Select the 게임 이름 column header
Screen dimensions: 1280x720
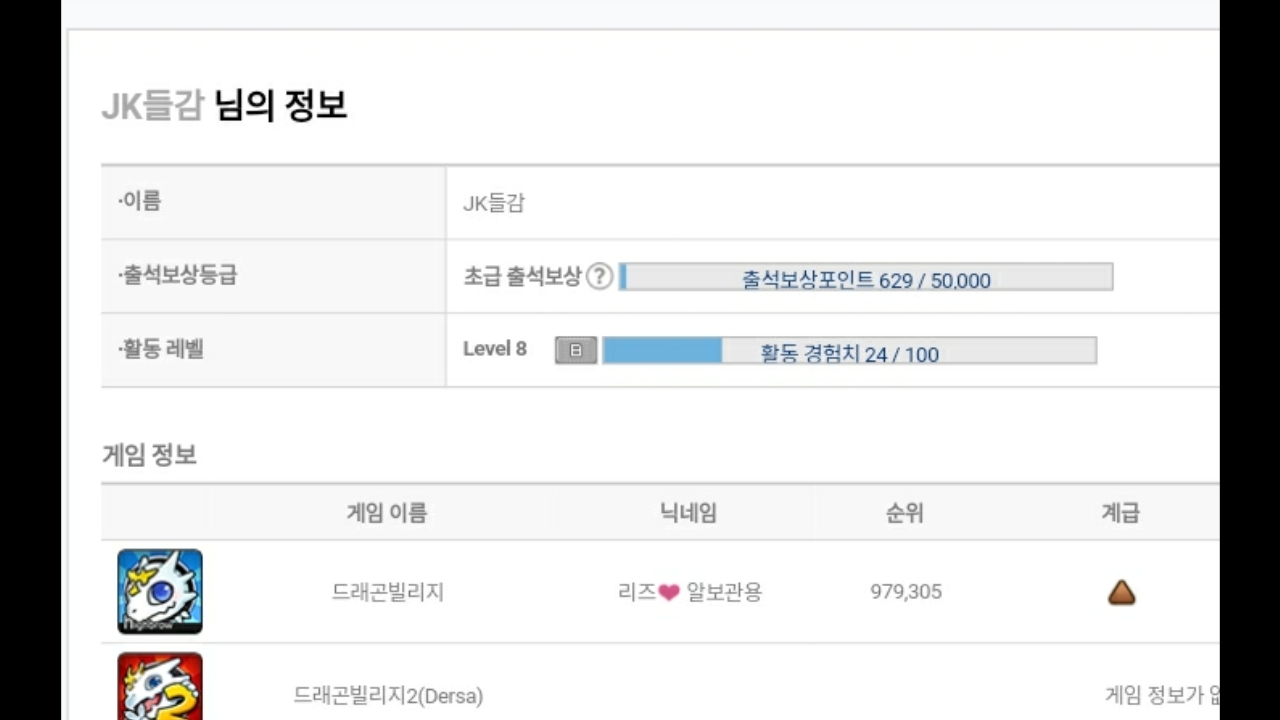pos(387,513)
